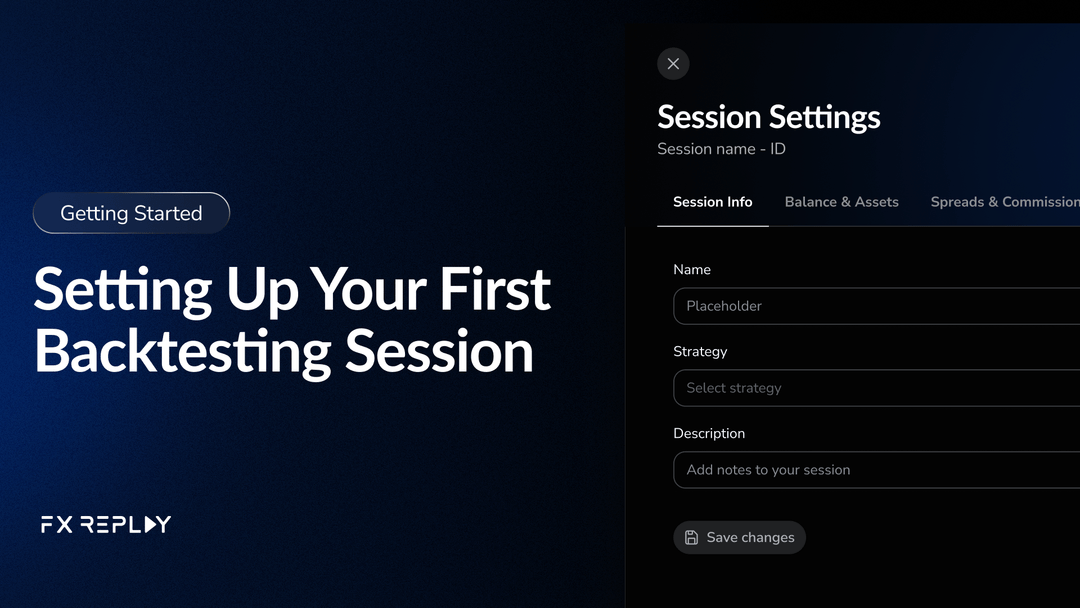Open the Balance & Assets tab
1080x608 pixels.
point(842,202)
